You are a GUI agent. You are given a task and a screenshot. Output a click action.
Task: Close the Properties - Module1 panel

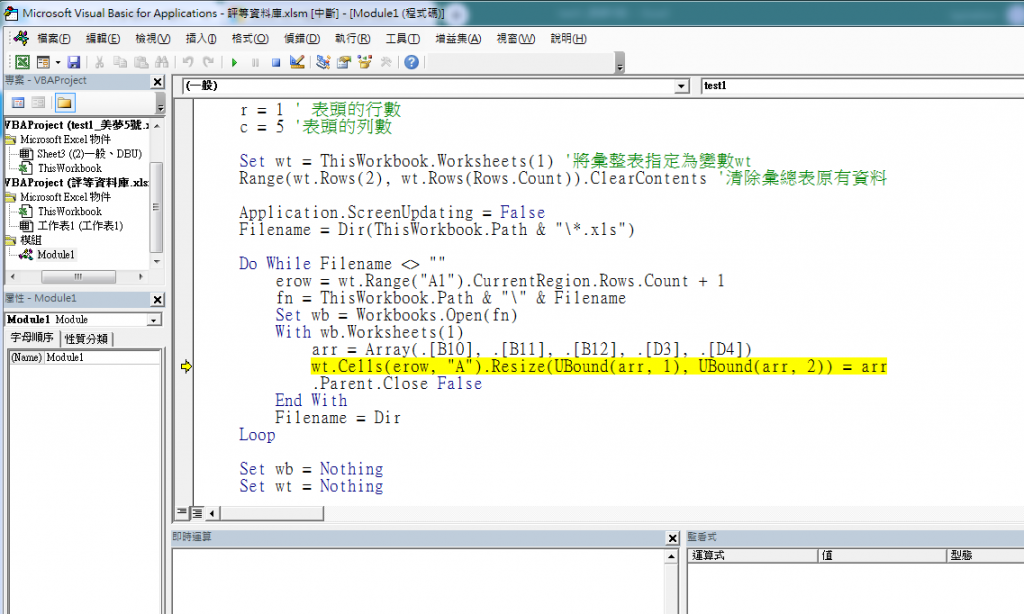point(157,299)
